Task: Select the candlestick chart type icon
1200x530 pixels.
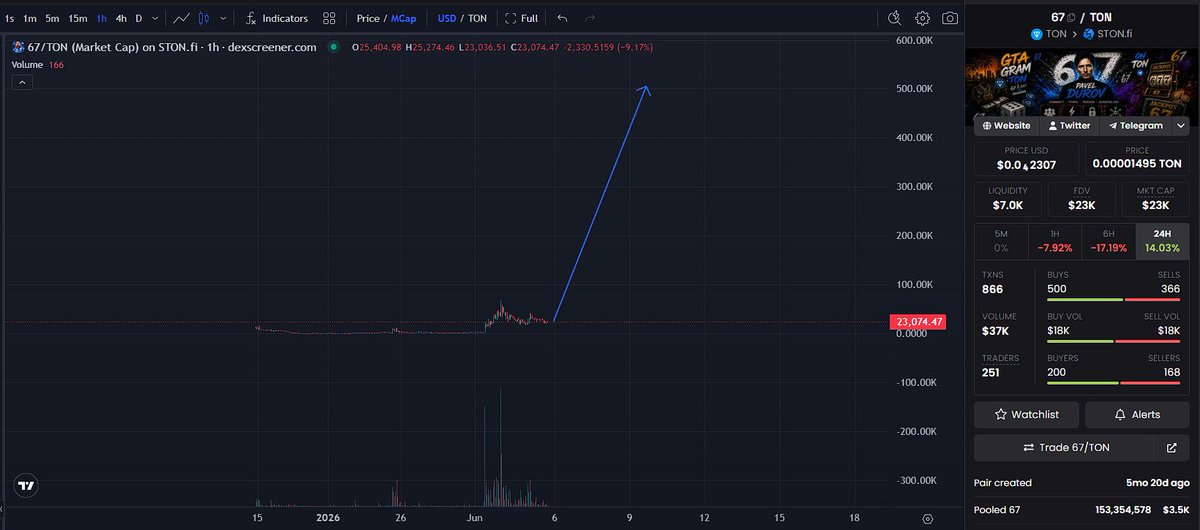Action: click(205, 18)
